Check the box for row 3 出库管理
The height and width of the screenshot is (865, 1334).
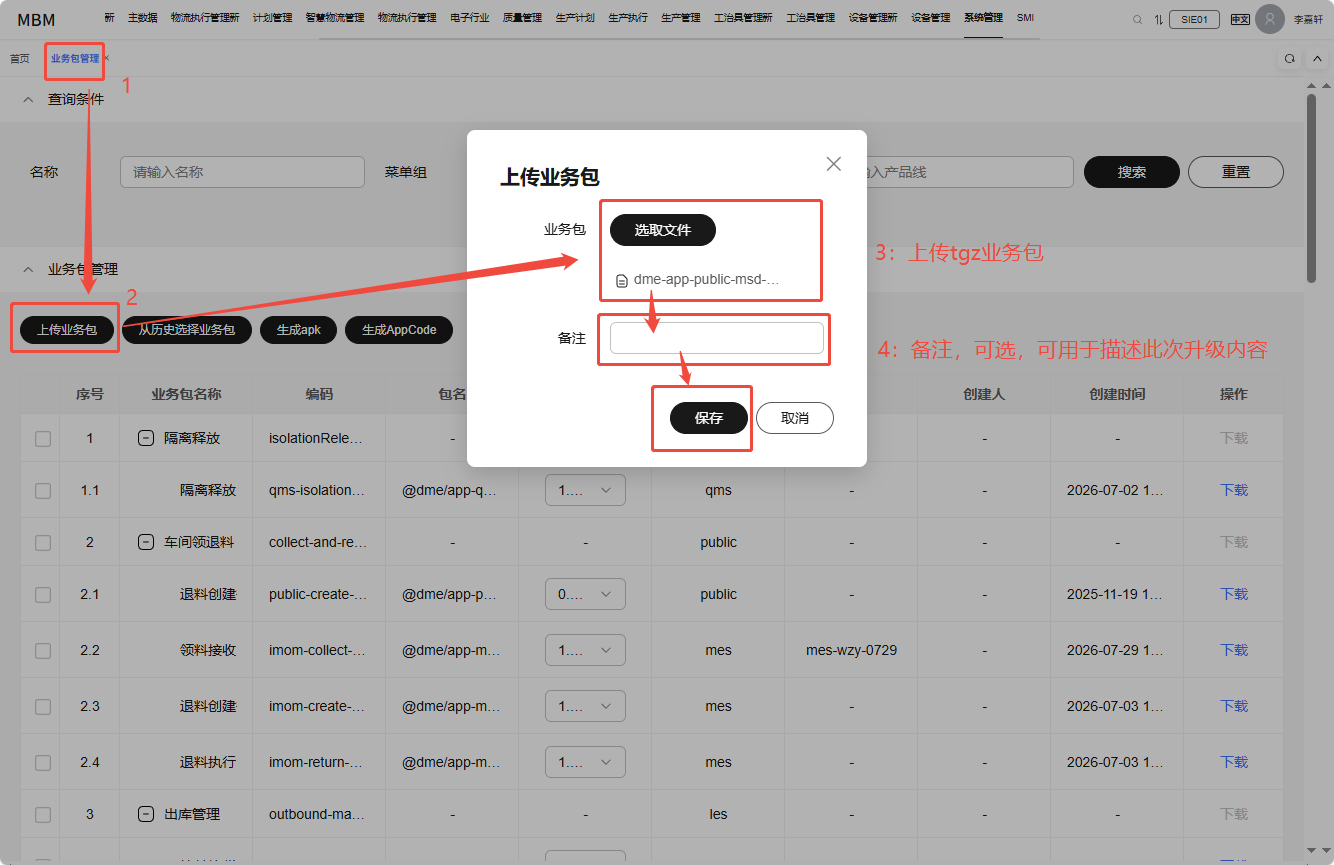(x=43, y=814)
